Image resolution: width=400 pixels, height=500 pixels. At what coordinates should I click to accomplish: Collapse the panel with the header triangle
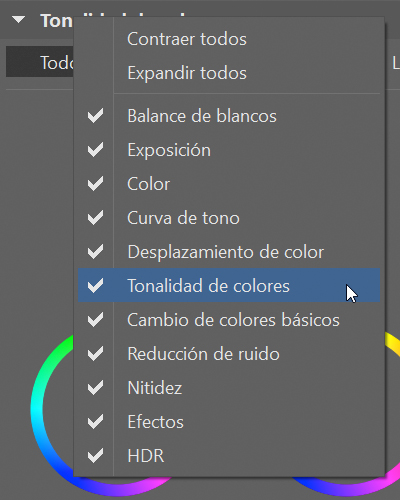18,19
